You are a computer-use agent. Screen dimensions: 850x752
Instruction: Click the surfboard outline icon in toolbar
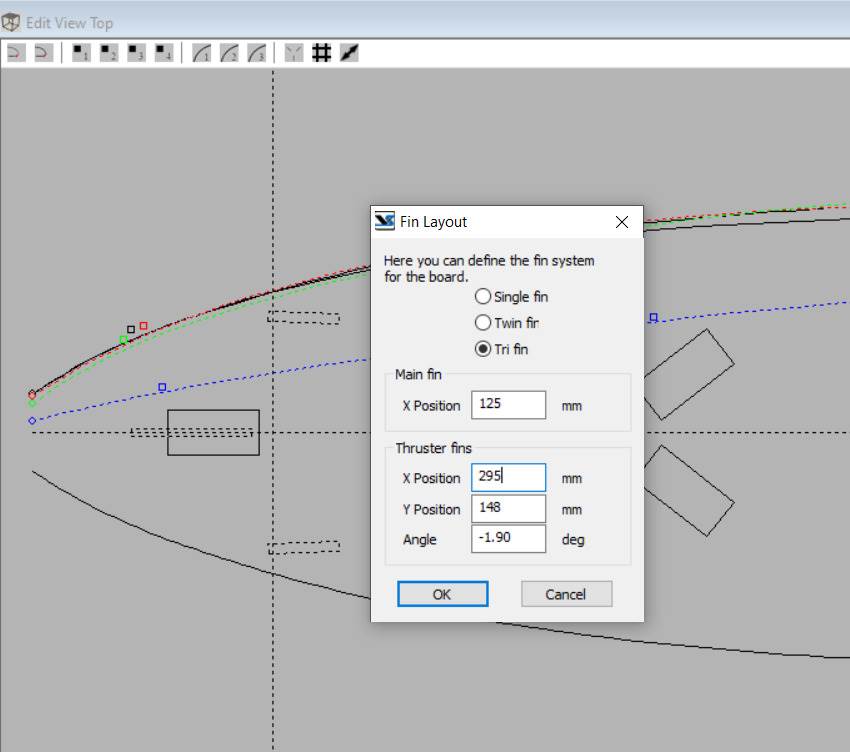click(x=348, y=53)
